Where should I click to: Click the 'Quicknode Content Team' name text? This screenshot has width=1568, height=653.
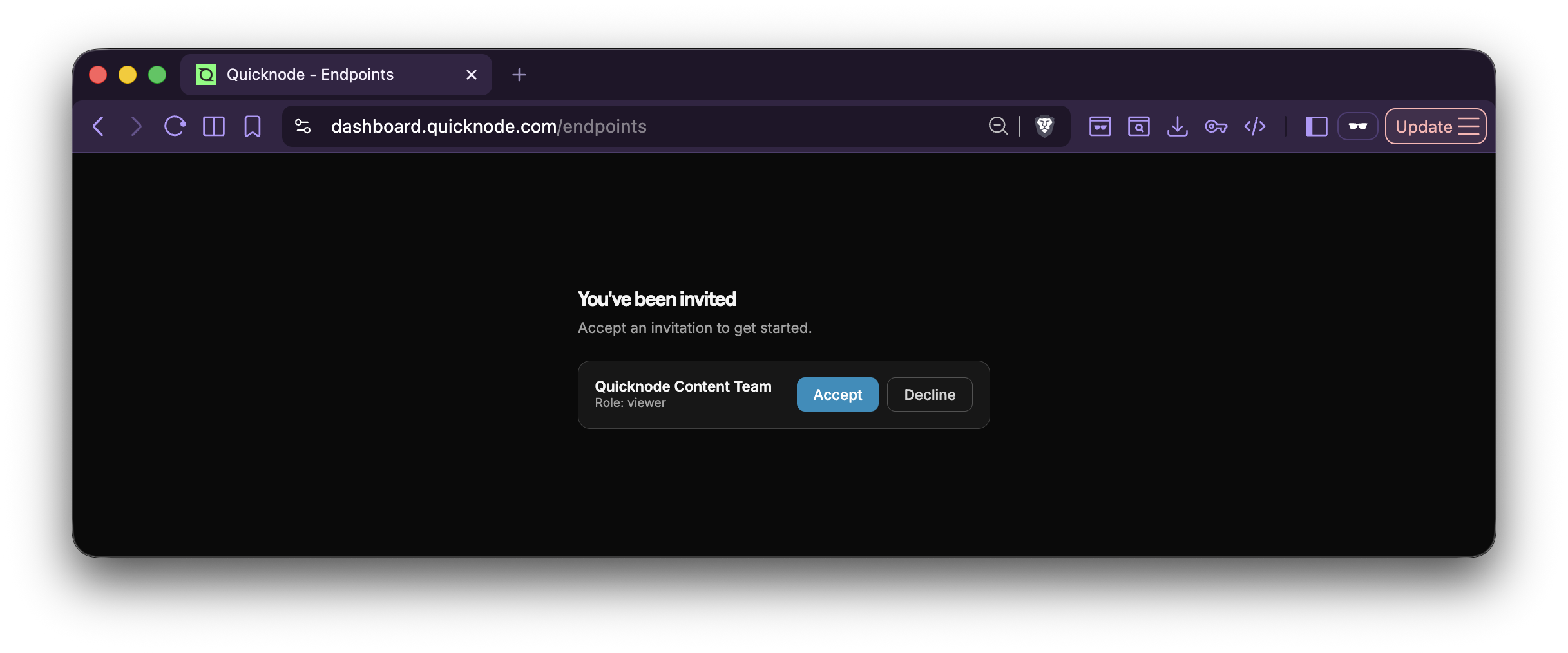tap(683, 386)
